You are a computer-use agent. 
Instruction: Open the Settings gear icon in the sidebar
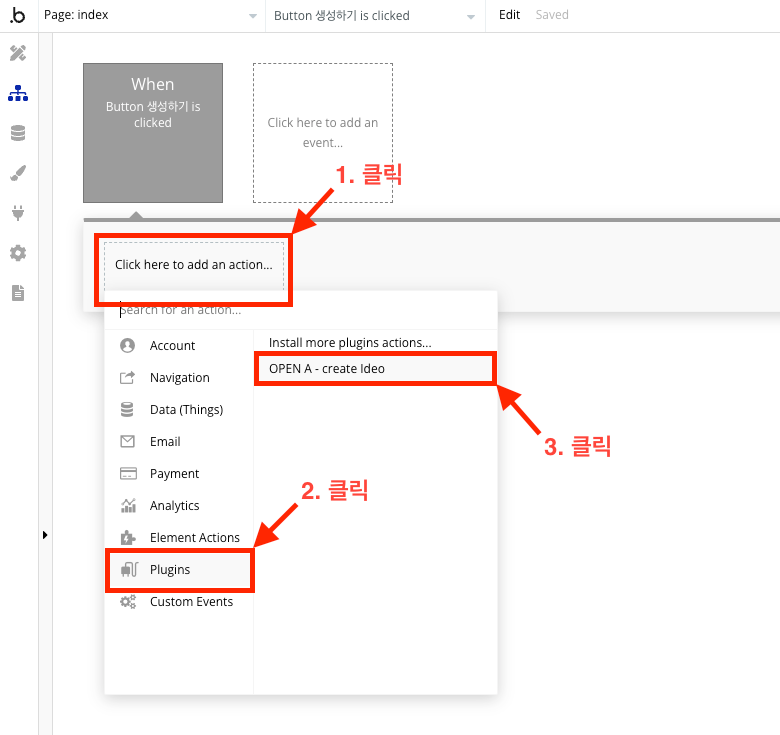18,253
